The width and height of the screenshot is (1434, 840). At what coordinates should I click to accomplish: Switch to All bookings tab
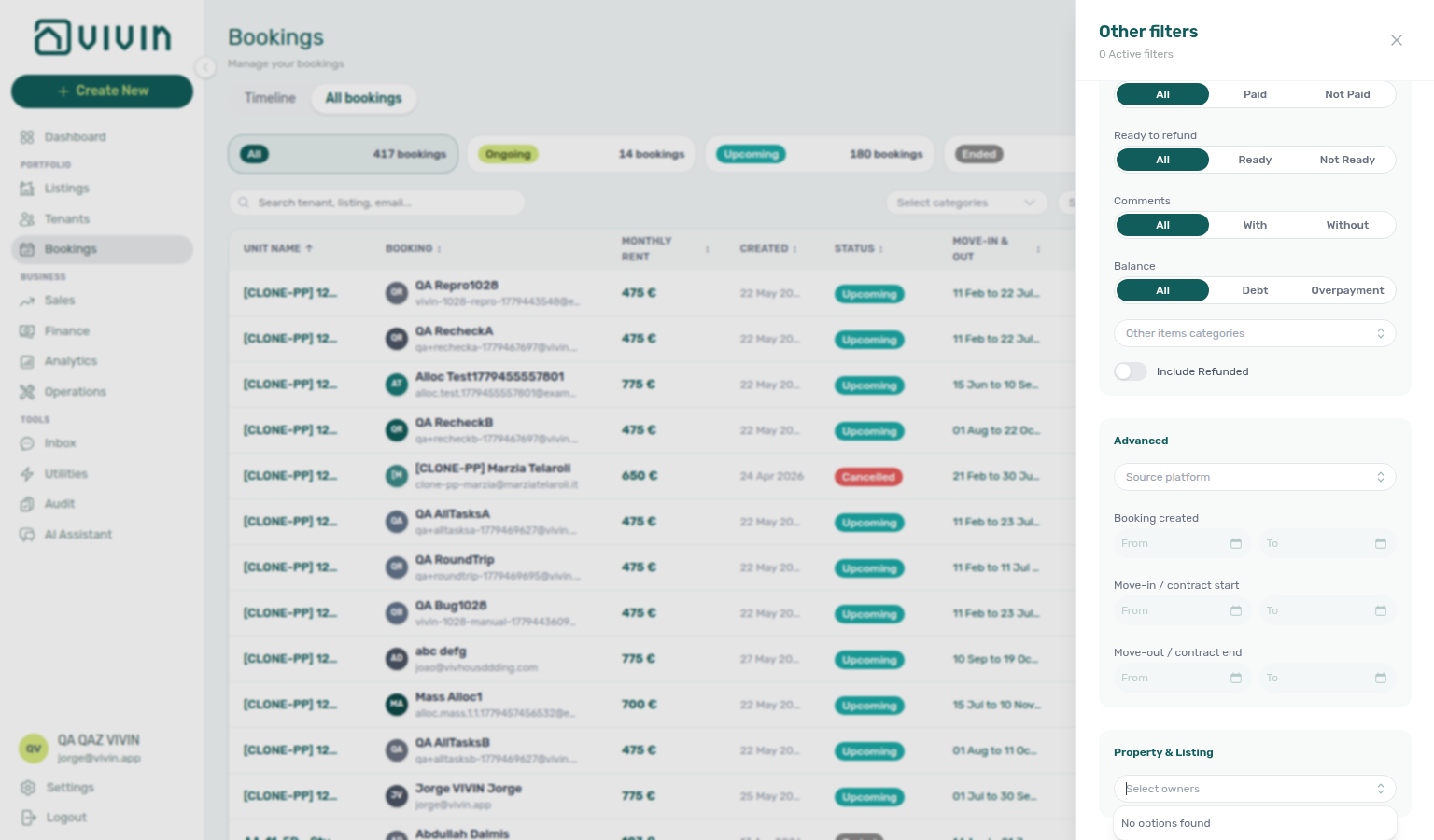363,98
